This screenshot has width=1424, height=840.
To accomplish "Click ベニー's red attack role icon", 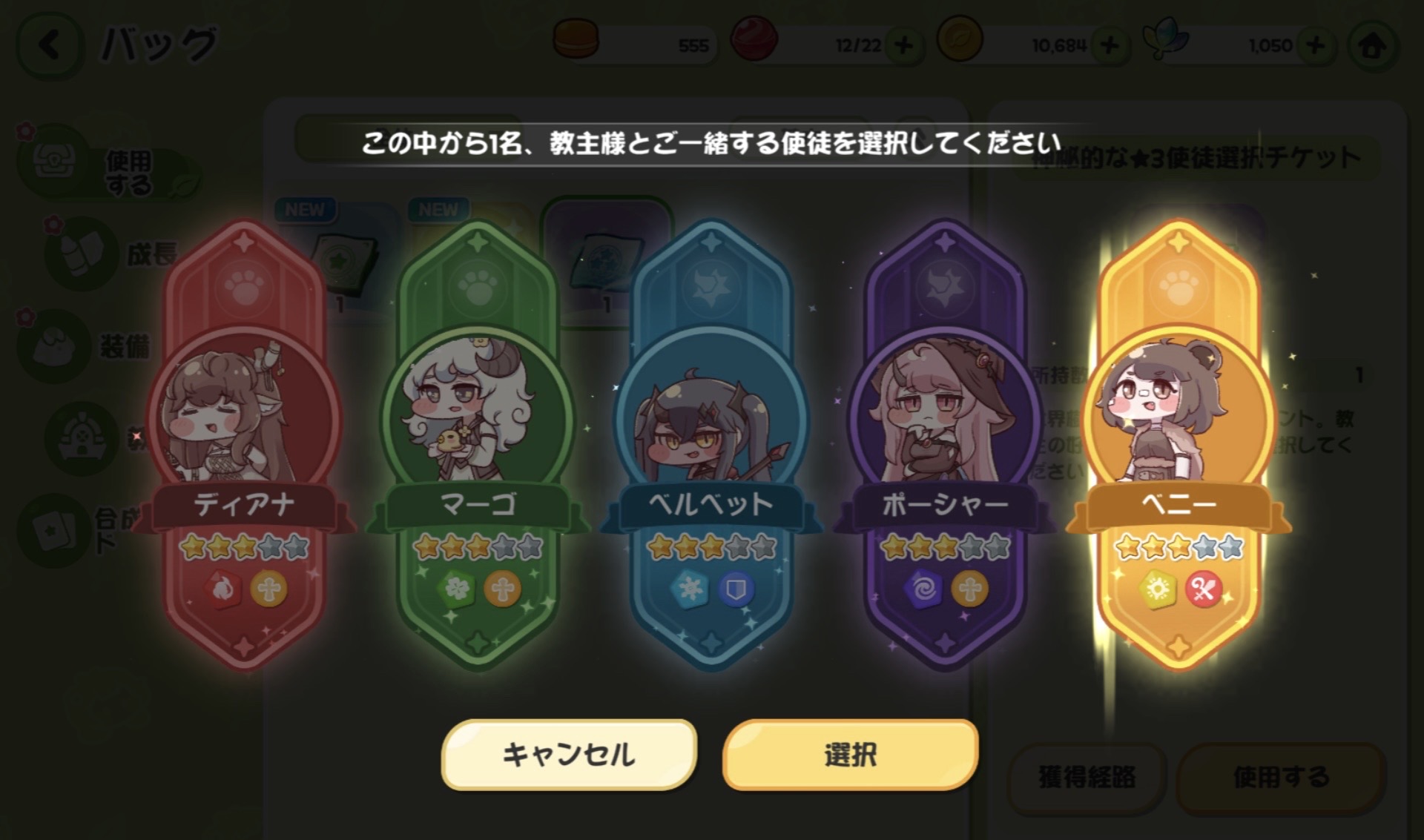I will pyautogui.click(x=1203, y=590).
